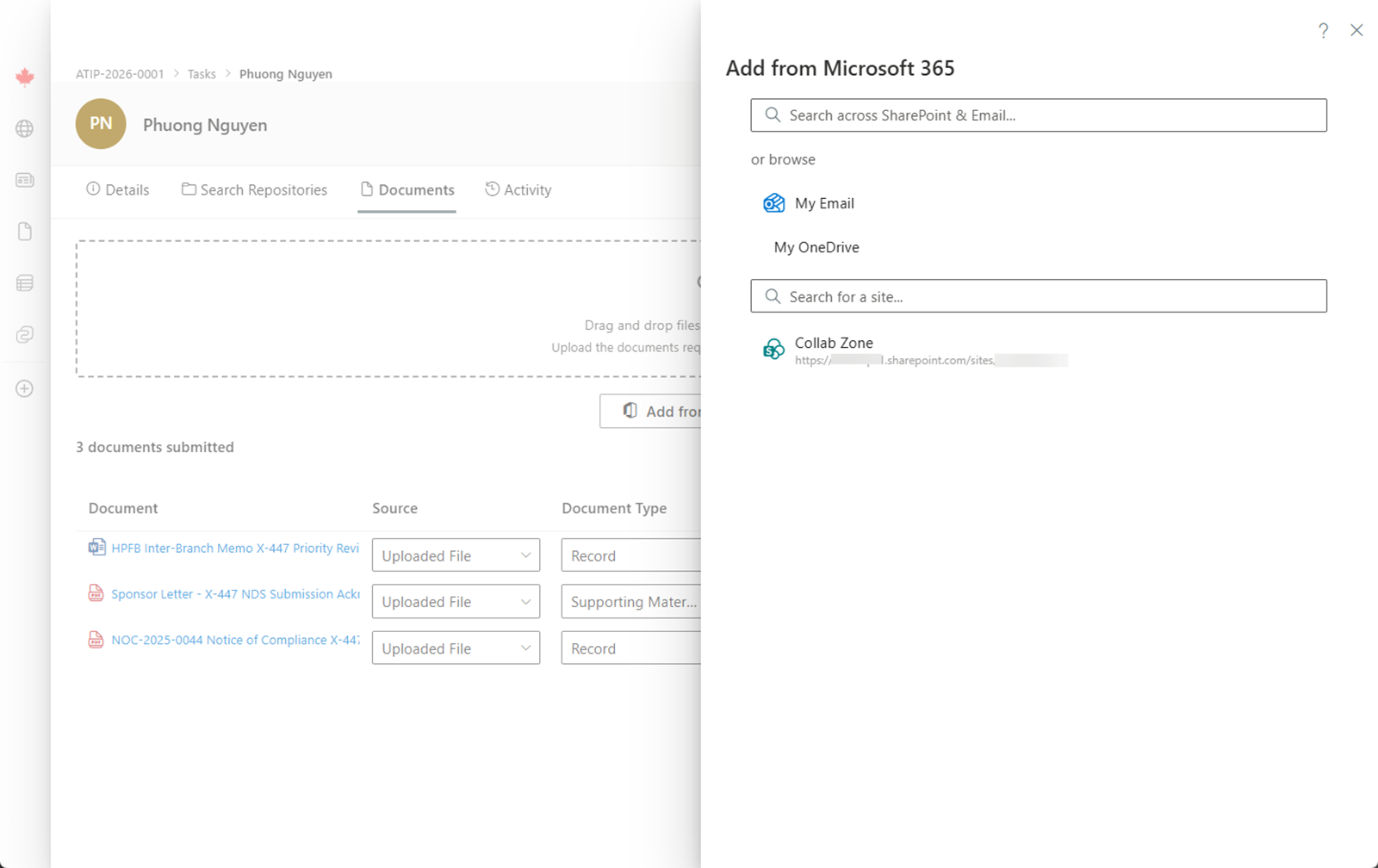Click the ID card icon in sidebar
This screenshot has width=1378, height=868.
[x=24, y=180]
